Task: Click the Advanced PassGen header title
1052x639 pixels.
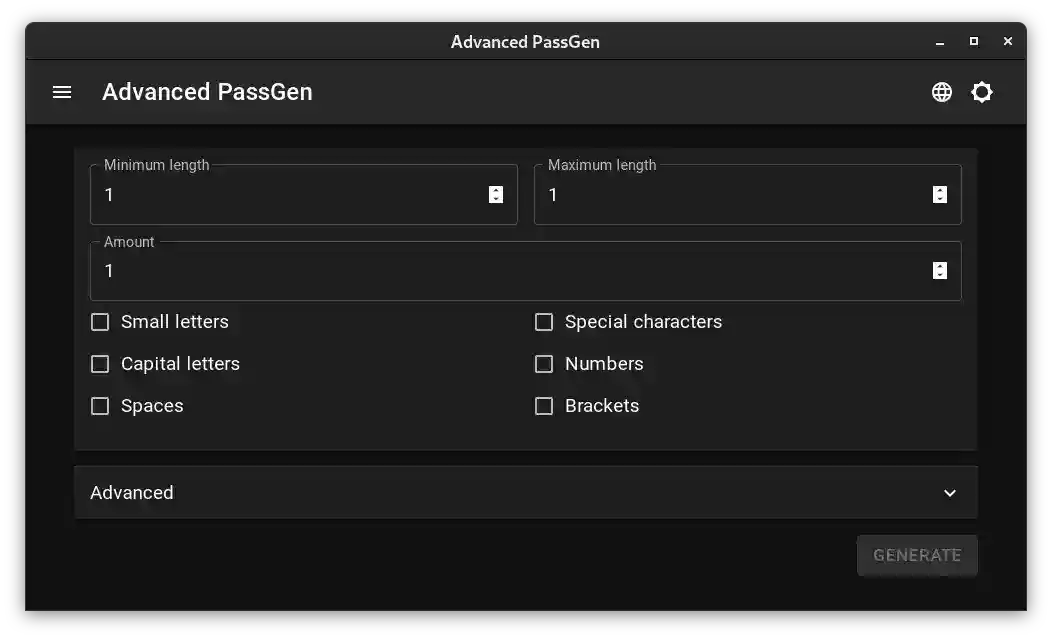Action: [x=207, y=91]
